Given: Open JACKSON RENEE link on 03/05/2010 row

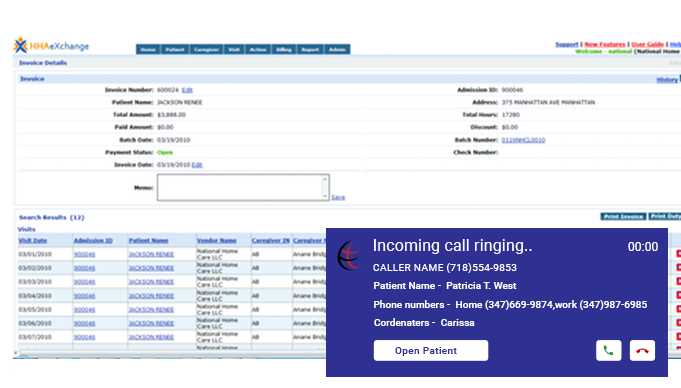Looking at the screenshot, I should 151,310.
